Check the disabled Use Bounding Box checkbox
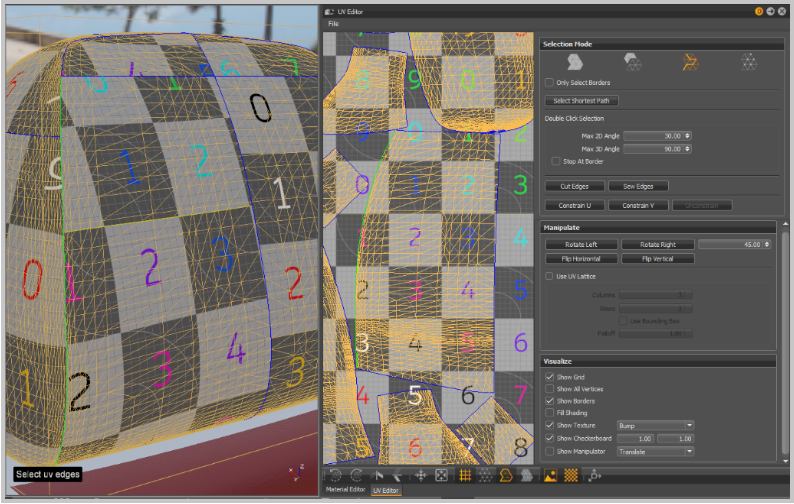The width and height of the screenshot is (794, 504). point(623,321)
